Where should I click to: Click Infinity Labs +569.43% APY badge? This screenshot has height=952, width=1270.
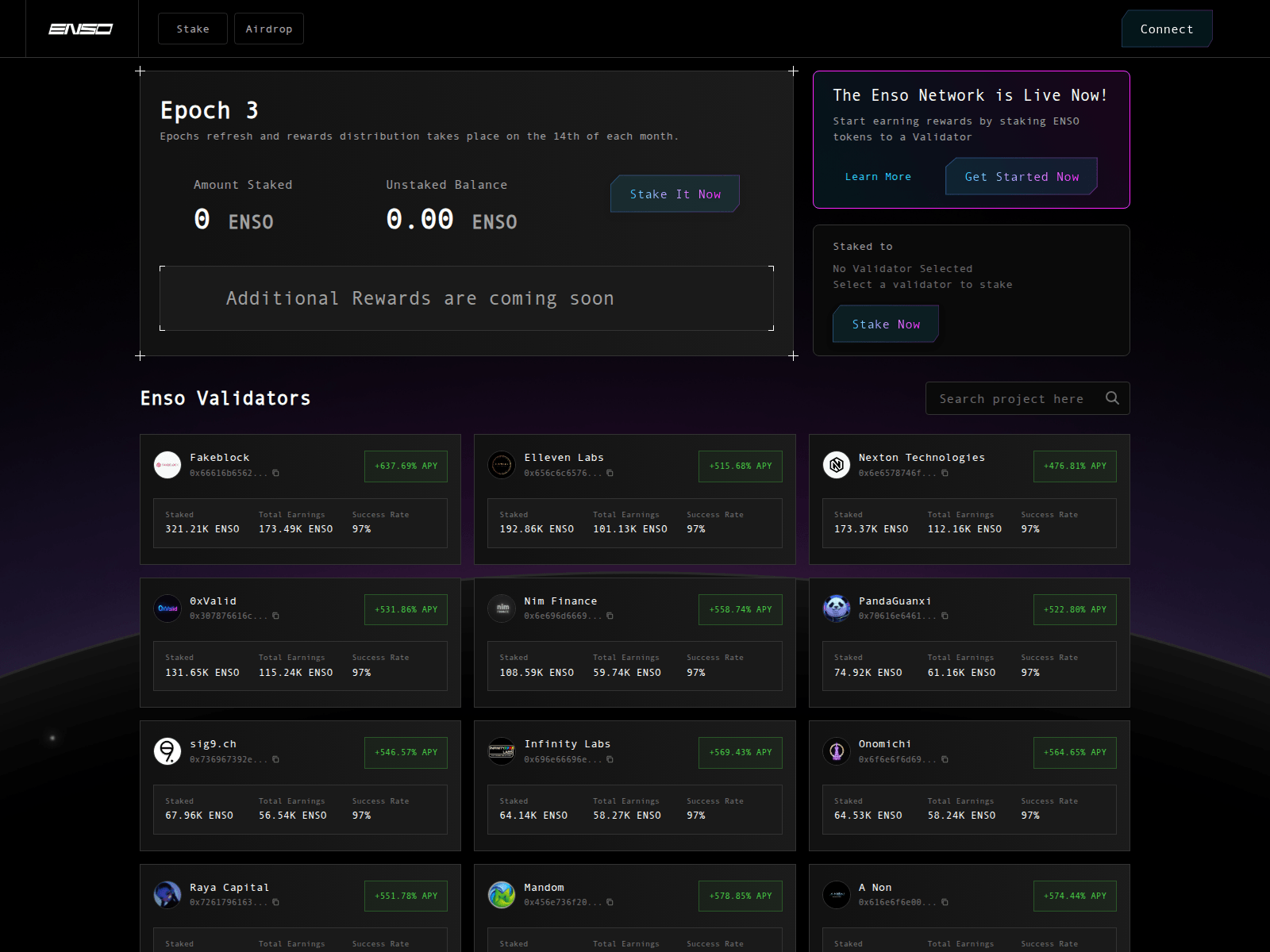click(741, 752)
